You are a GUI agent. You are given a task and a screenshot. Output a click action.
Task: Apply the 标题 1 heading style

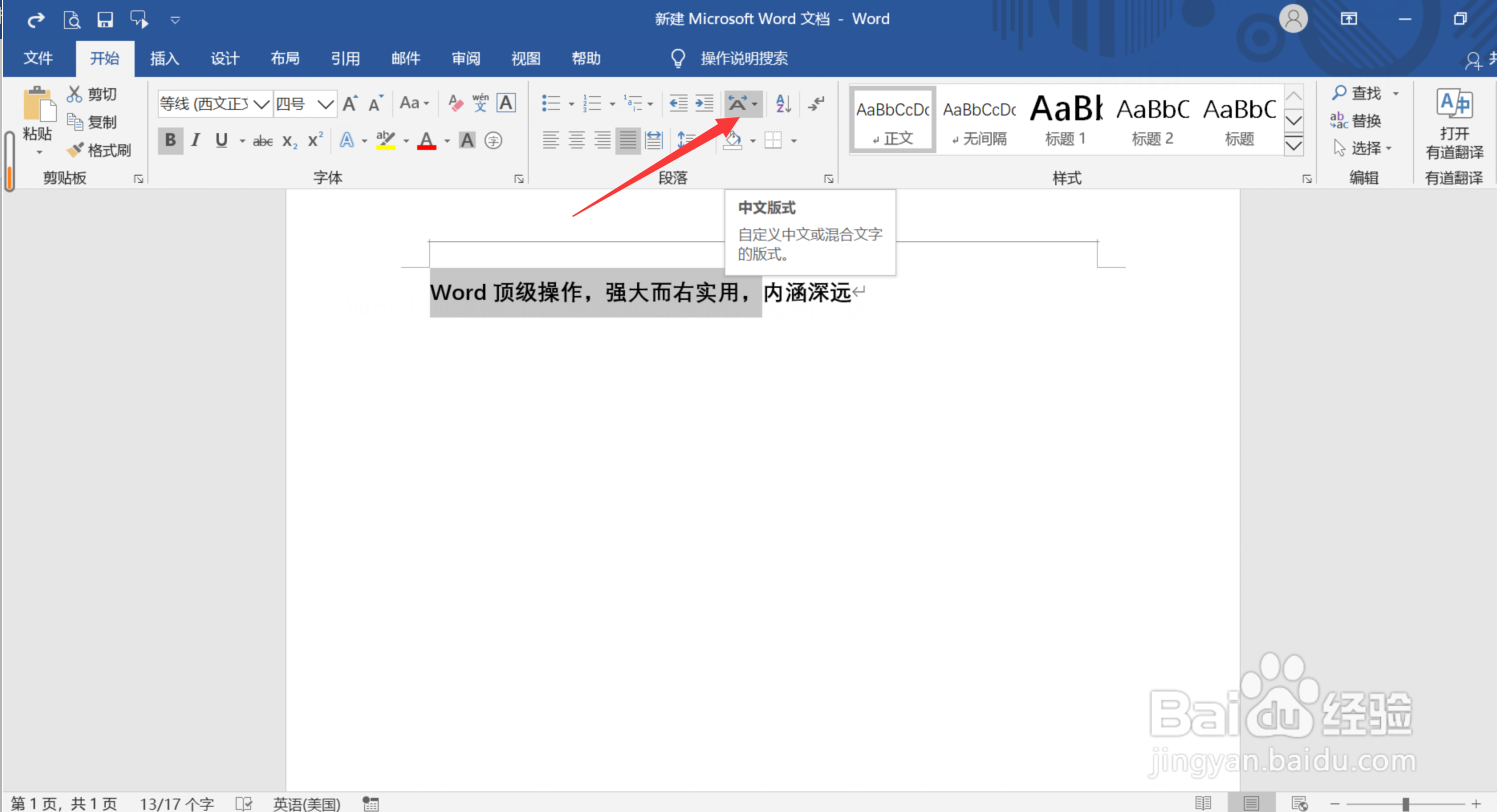pyautogui.click(x=1066, y=120)
